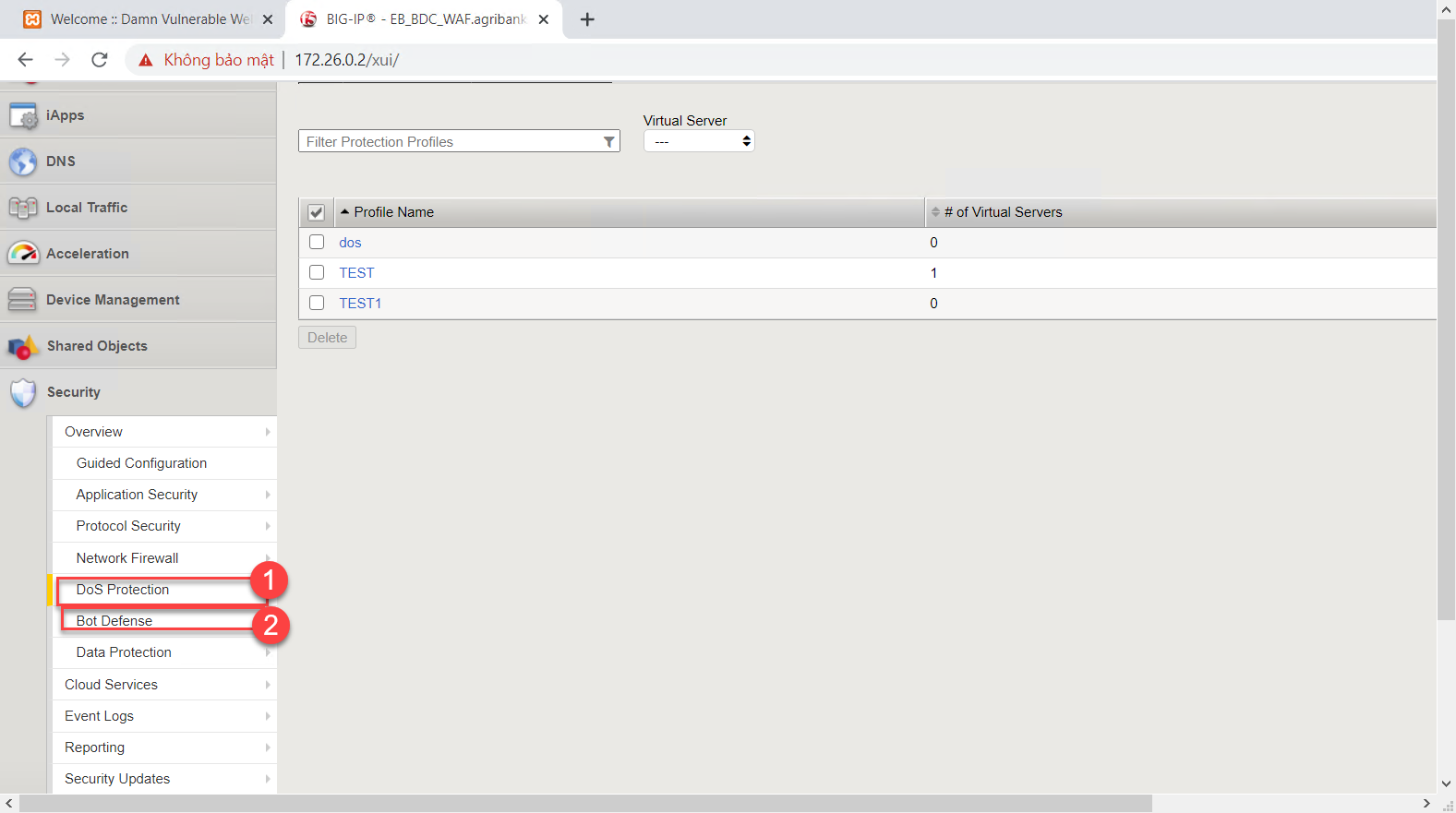
Task: Expand the Overview submenu arrow
Action: tap(268, 432)
